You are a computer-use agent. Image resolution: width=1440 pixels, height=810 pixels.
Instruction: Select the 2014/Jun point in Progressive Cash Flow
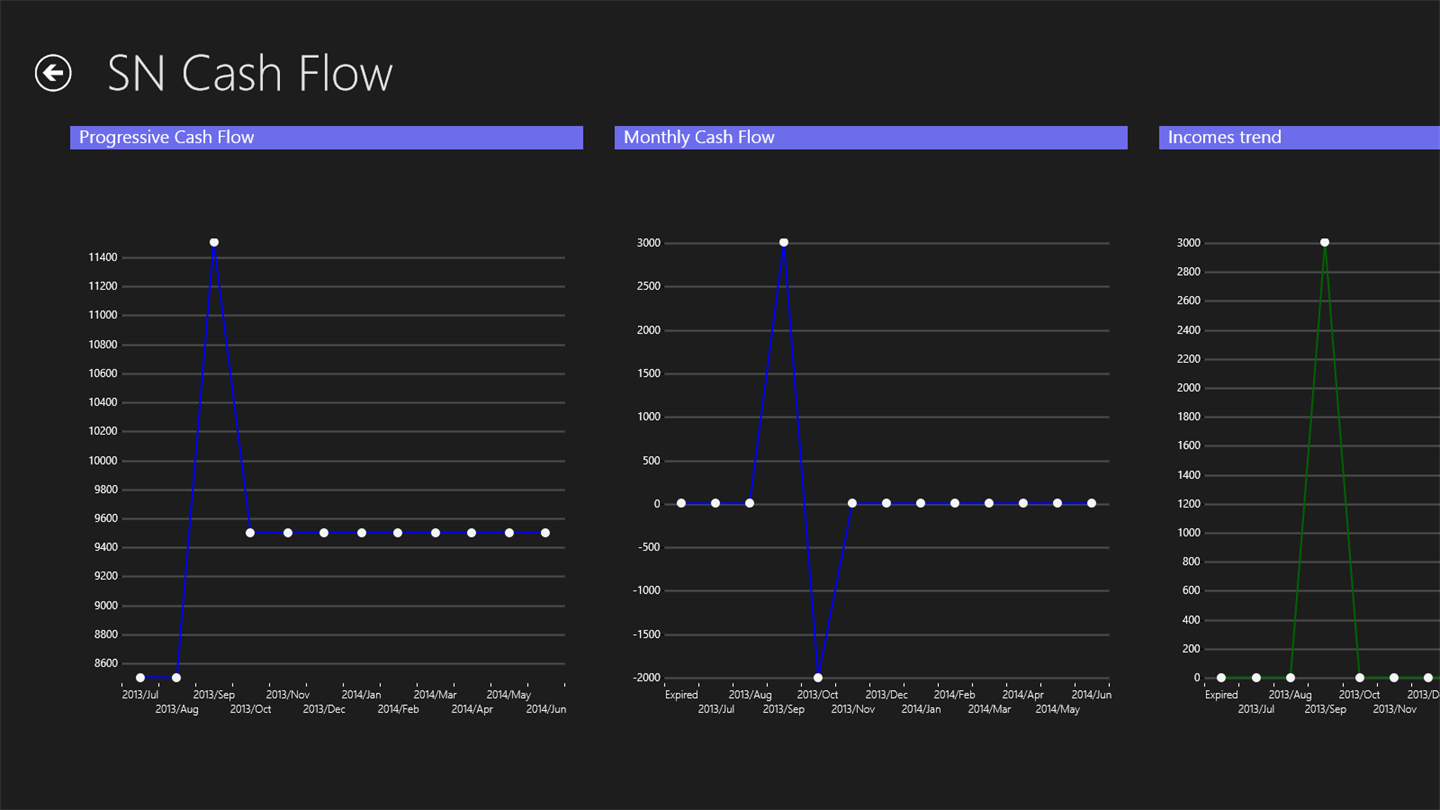pos(545,533)
